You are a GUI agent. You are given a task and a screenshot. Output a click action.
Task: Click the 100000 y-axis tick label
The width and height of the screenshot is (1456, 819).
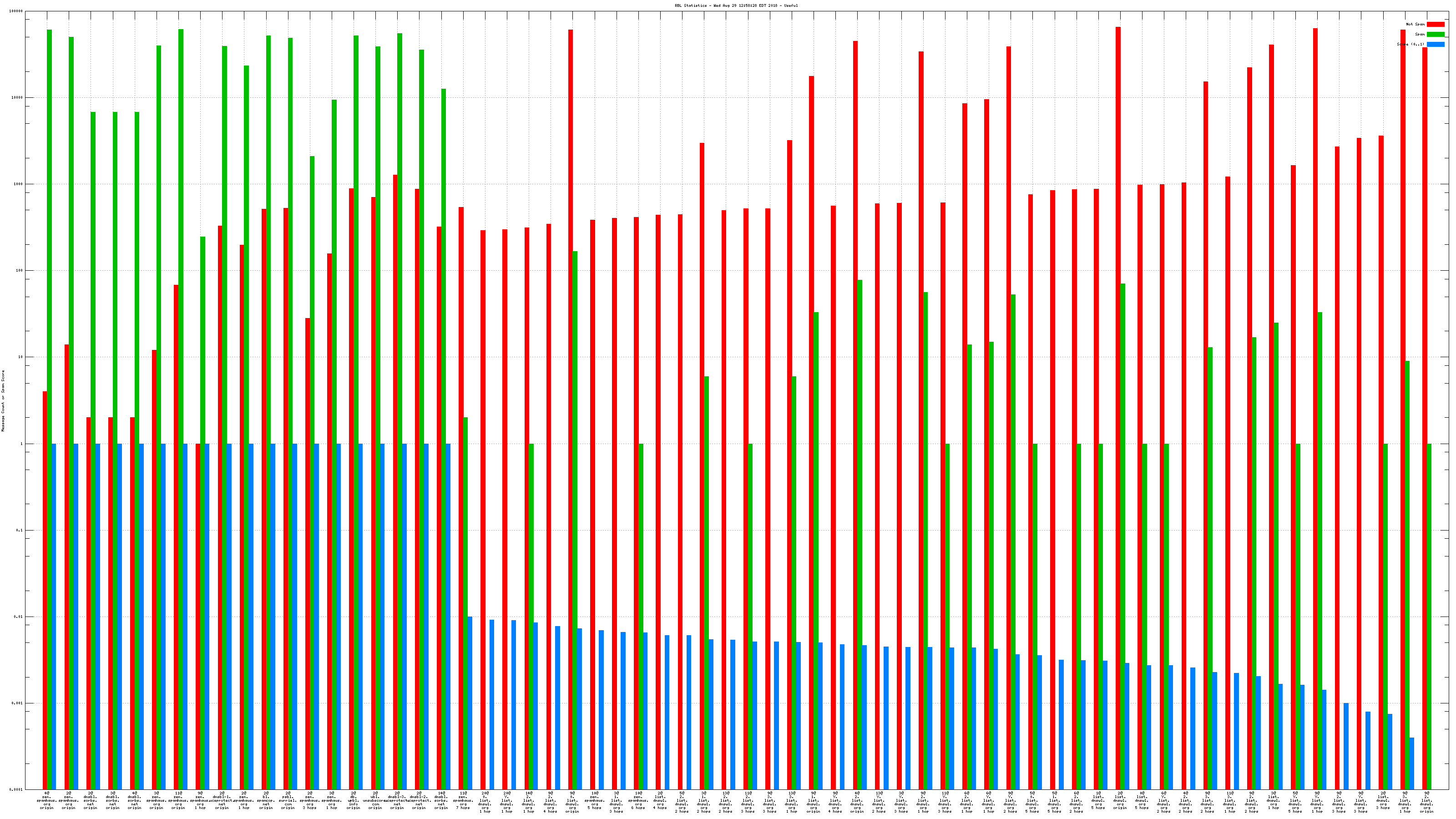(x=17, y=11)
